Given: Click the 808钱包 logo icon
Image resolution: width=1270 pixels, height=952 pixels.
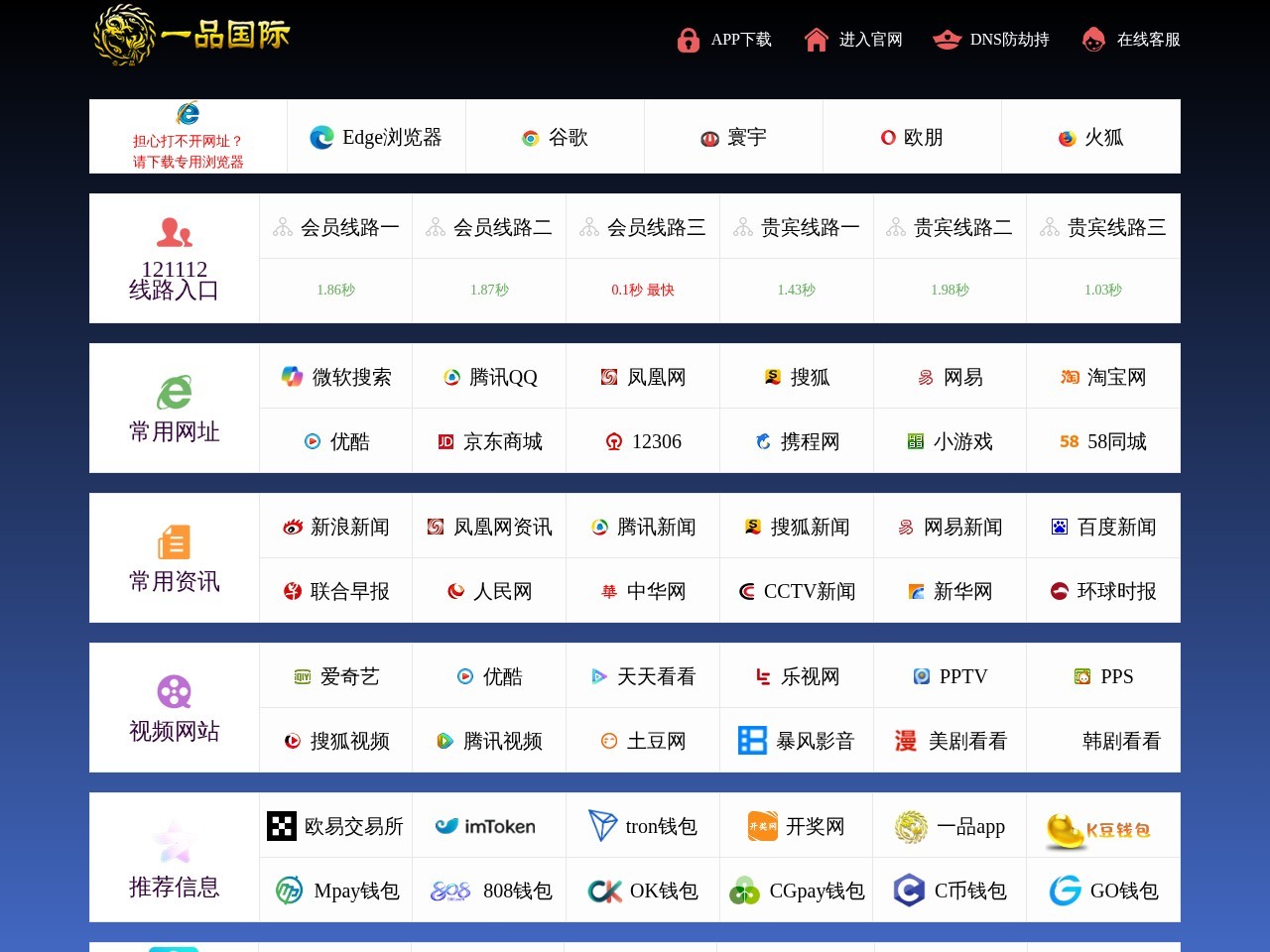Looking at the screenshot, I should [x=450, y=892].
